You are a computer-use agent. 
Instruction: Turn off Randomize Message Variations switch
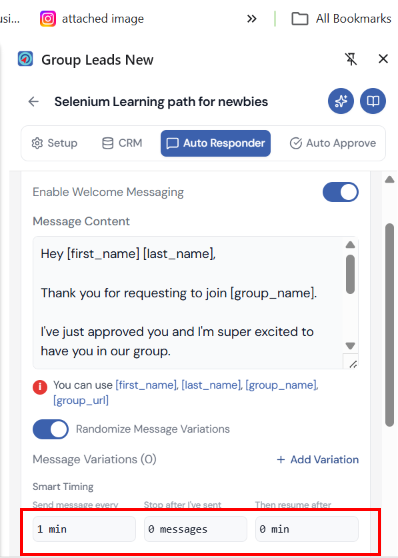coord(51,429)
